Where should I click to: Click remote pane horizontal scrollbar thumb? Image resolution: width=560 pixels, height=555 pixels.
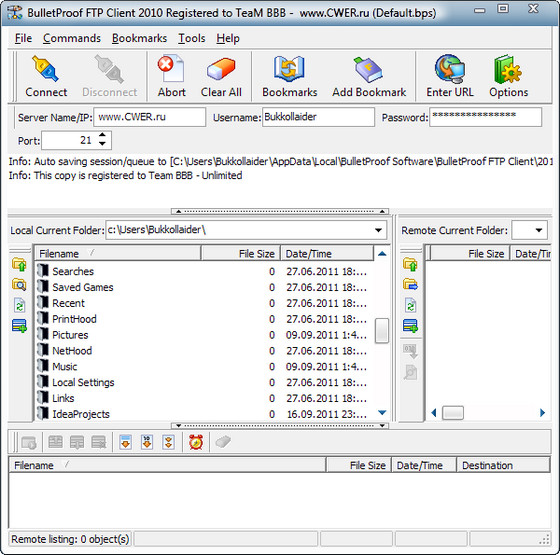click(453, 413)
